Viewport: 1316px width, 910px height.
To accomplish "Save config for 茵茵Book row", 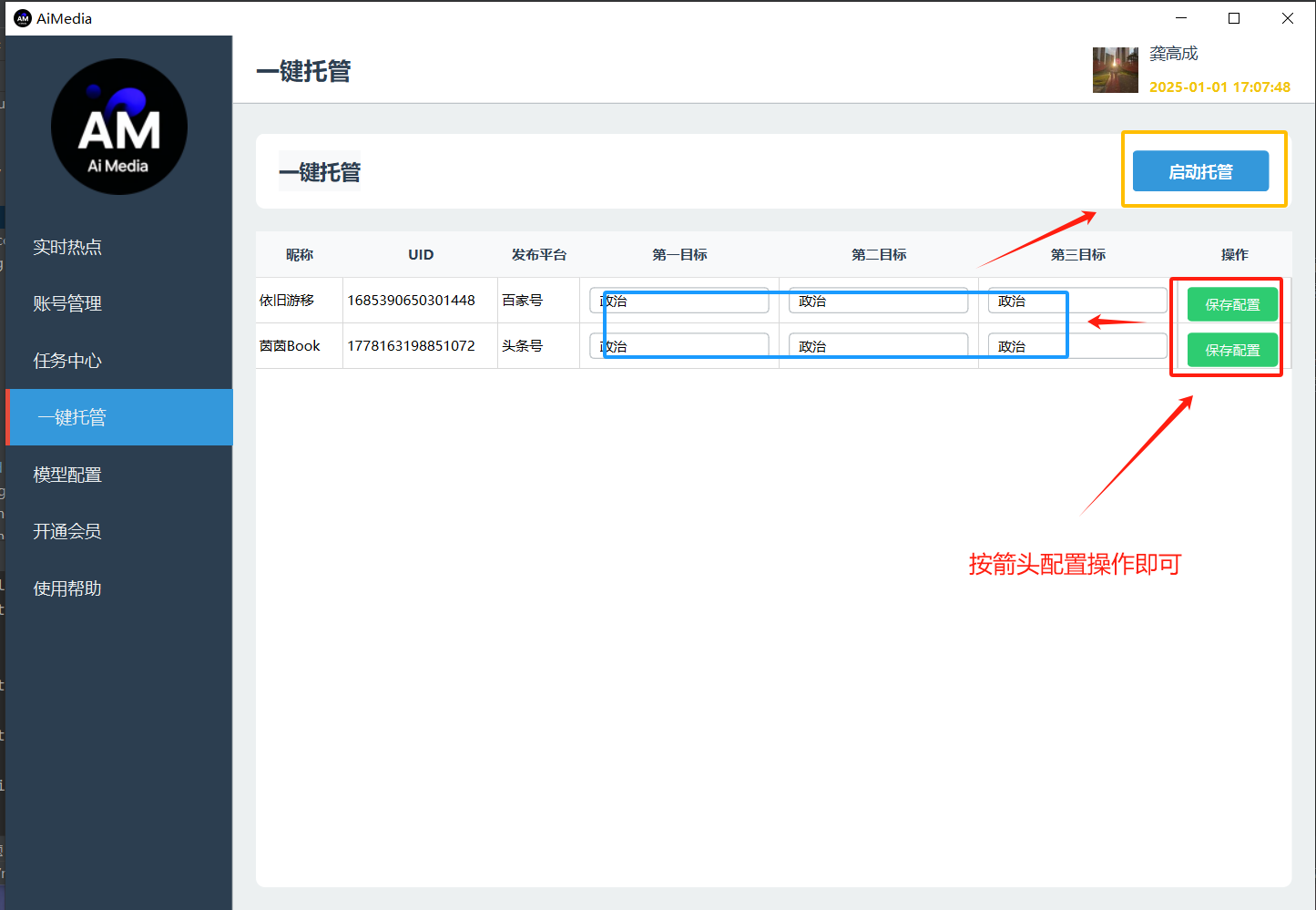I will (x=1231, y=350).
